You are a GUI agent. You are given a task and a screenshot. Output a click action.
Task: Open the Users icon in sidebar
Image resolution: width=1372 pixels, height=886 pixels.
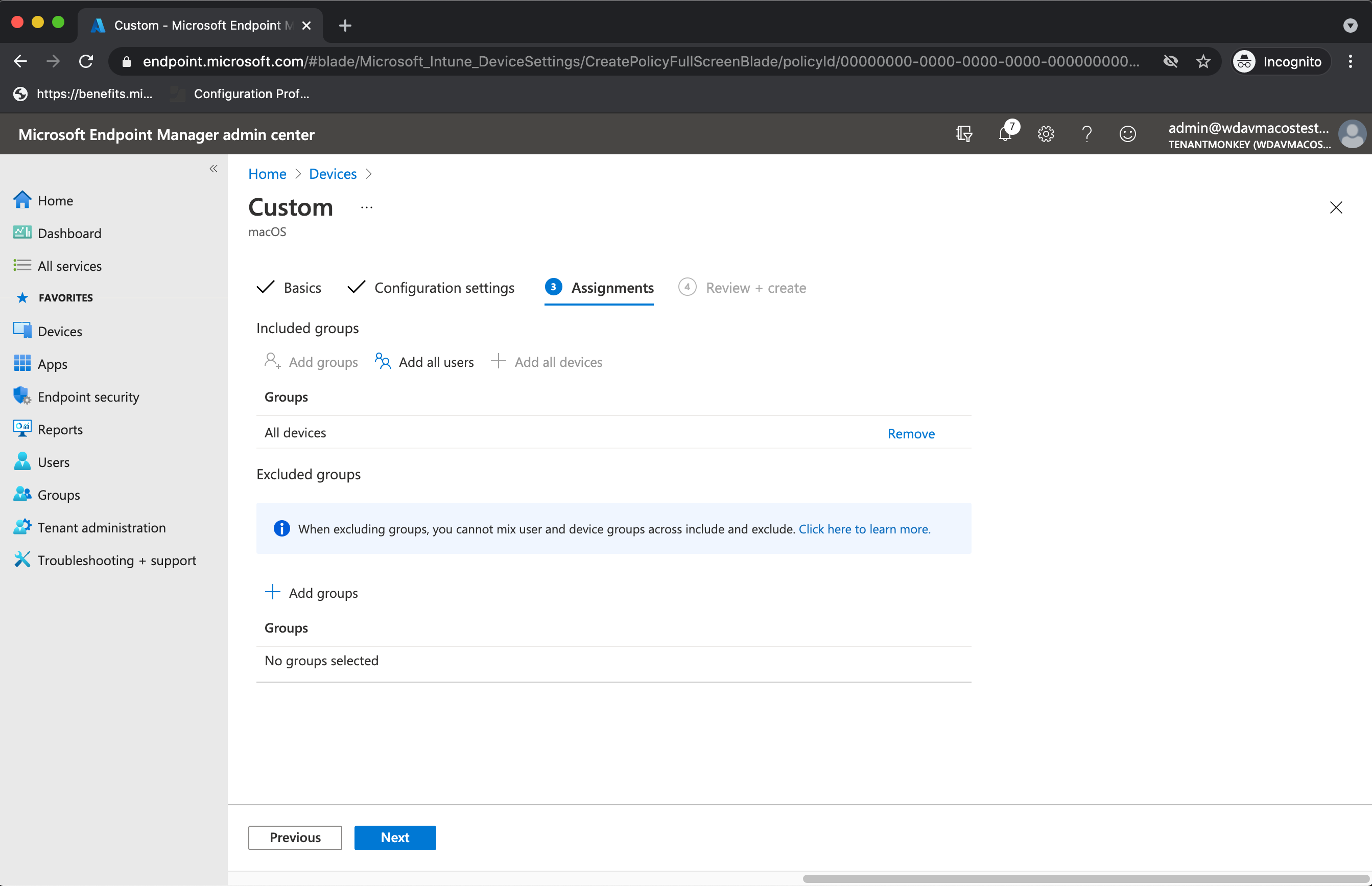pos(22,461)
